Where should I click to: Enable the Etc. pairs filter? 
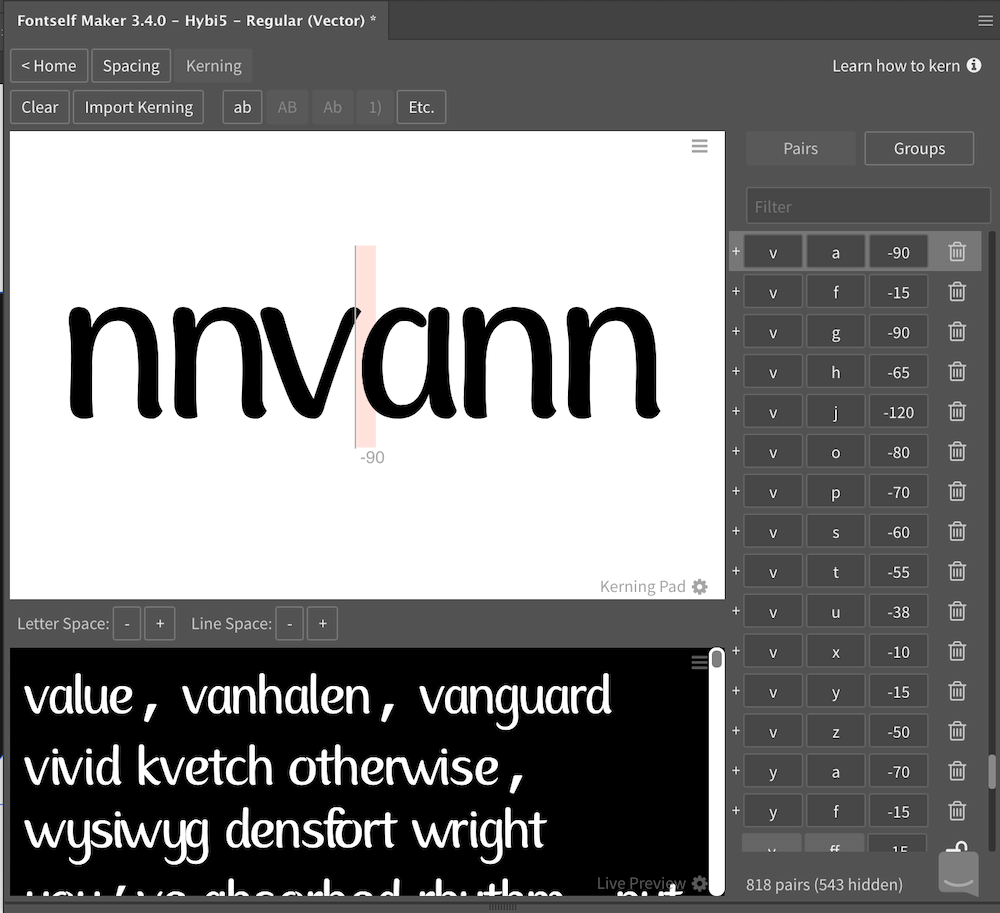coord(421,107)
